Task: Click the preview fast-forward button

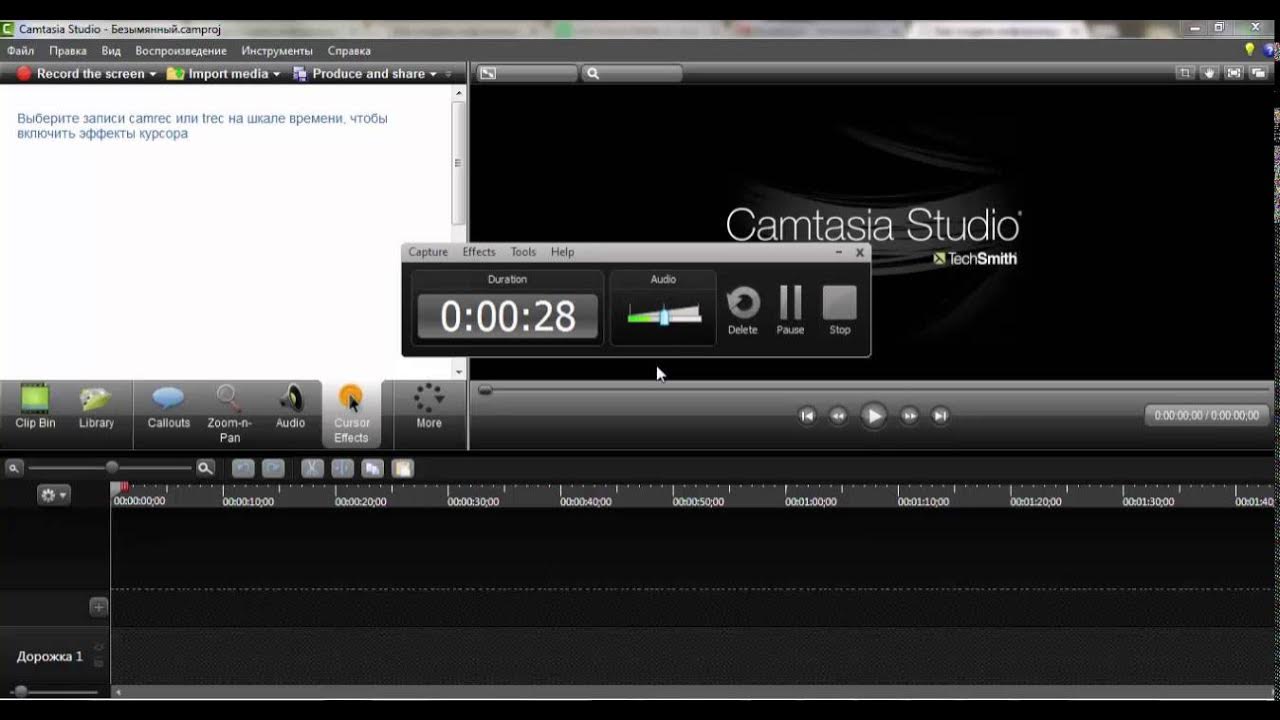Action: click(909, 416)
